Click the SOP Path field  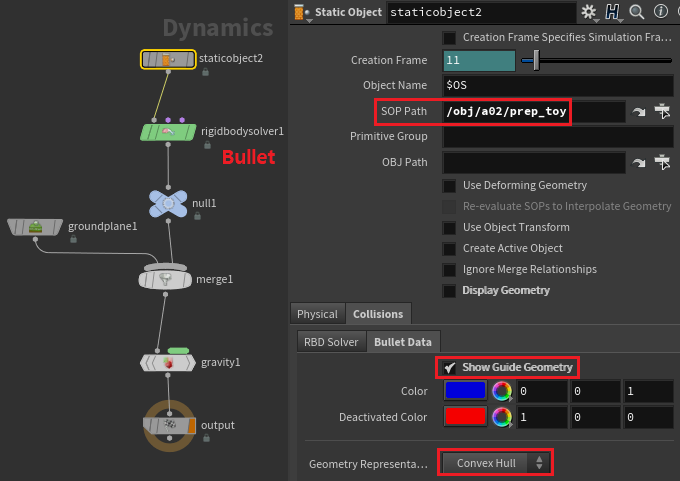coord(534,112)
